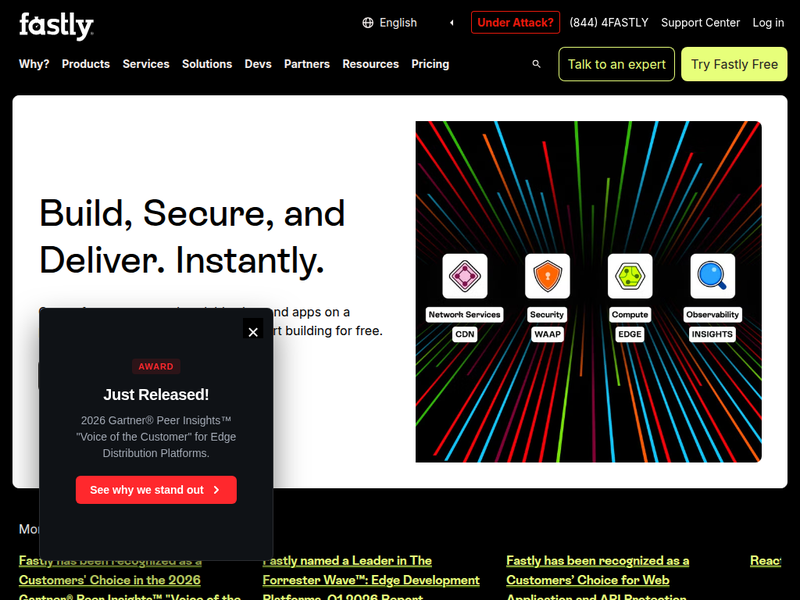The image size is (800, 600).
Task: Open the Products menu
Action: [x=86, y=64]
